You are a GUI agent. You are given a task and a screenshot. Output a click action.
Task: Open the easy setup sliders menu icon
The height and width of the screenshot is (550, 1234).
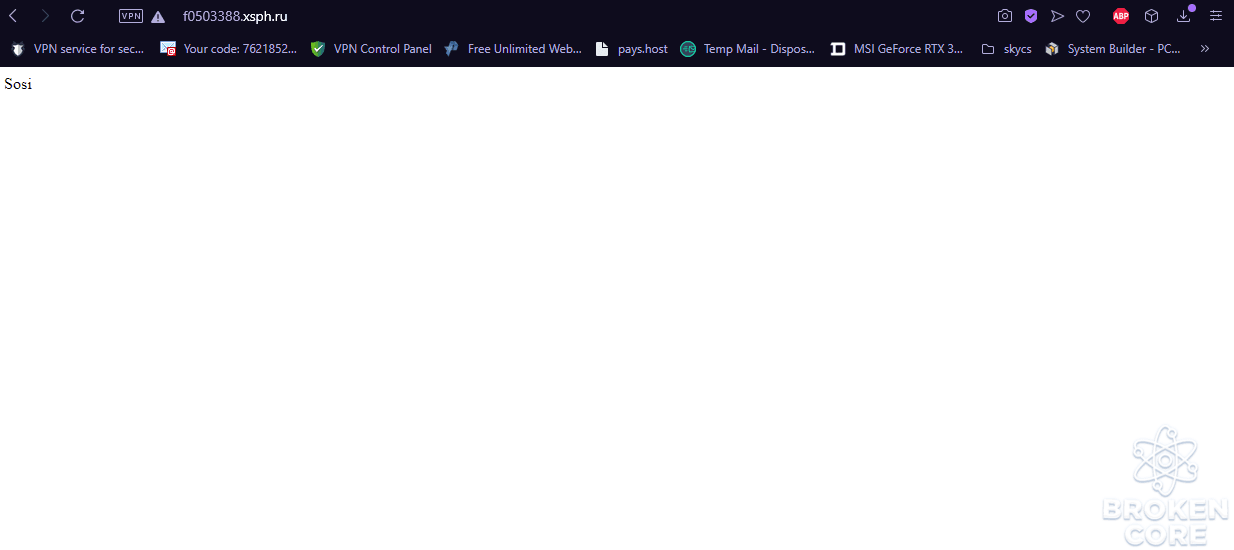[x=1216, y=16]
